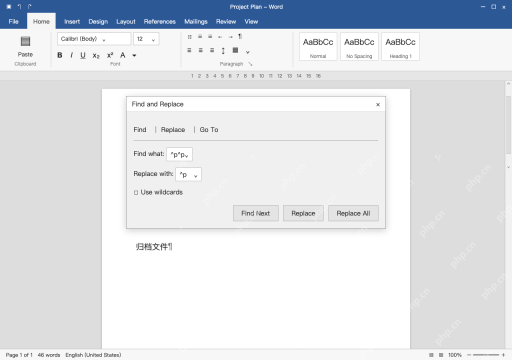This screenshot has width=512, height=360.
Task: Enable the Use wildcards checkbox
Action: click(x=136, y=193)
